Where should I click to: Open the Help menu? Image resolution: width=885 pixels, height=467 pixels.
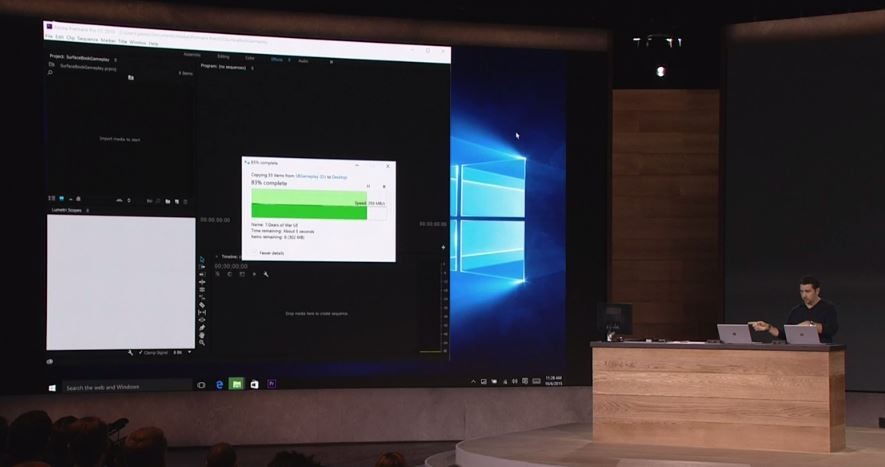pyautogui.click(x=153, y=43)
